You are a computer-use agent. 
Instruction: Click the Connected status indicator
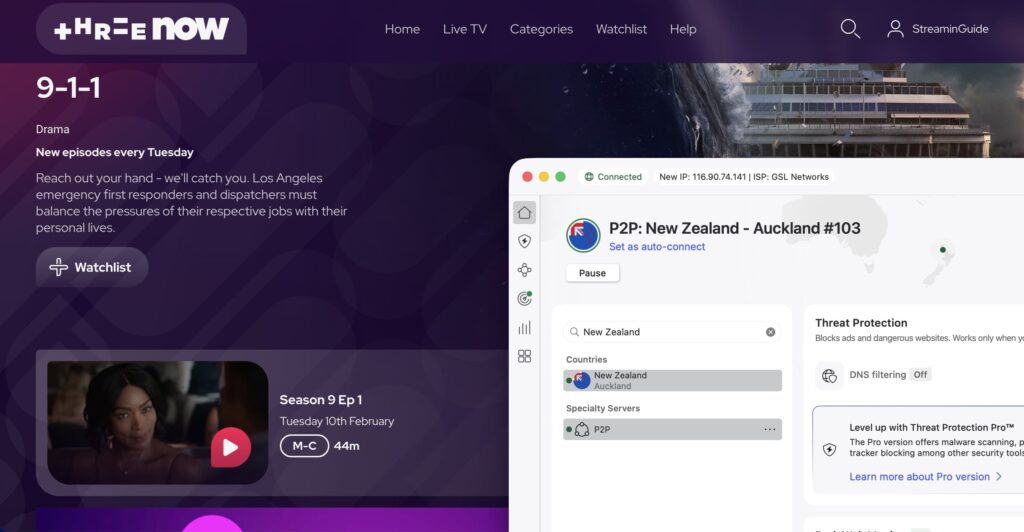(613, 177)
